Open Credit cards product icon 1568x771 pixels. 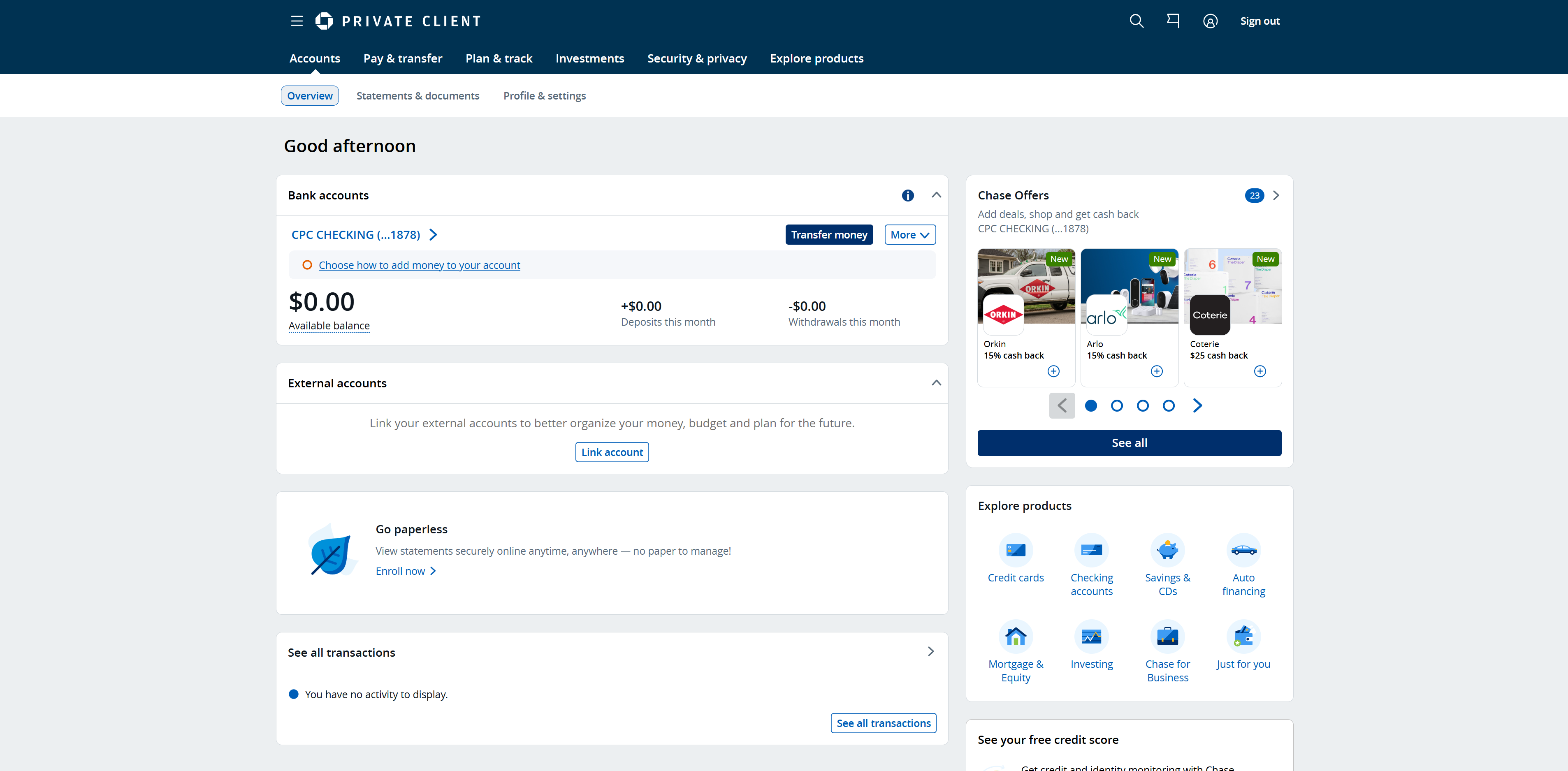pos(1015,550)
